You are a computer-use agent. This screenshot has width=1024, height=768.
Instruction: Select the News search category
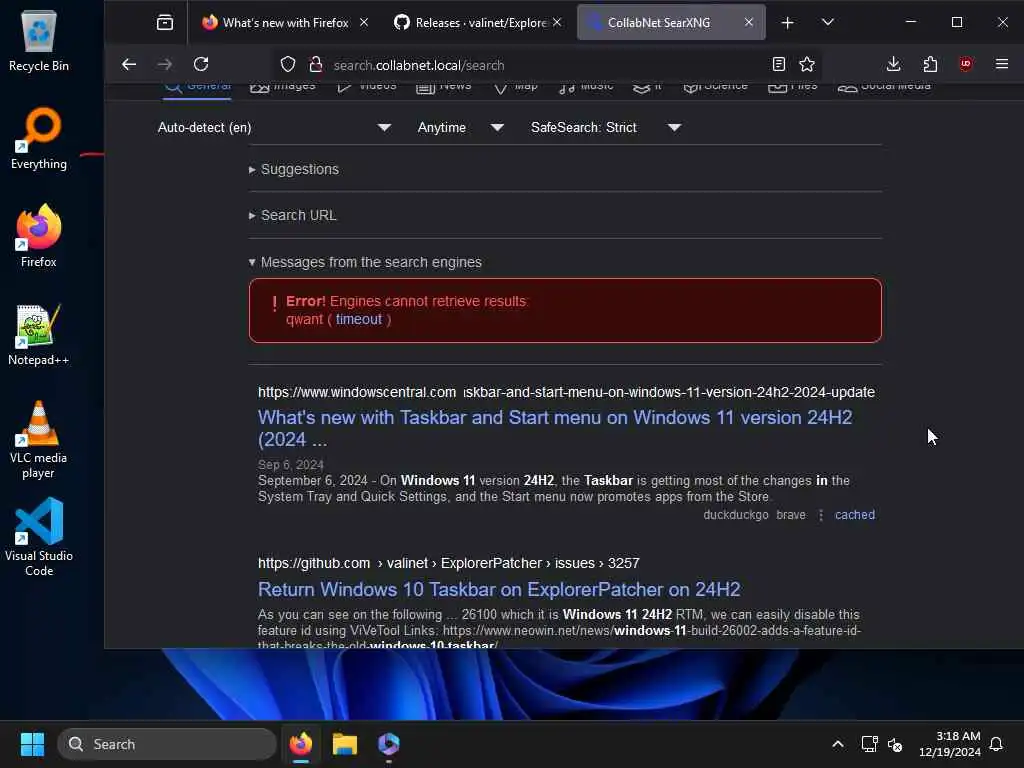click(x=443, y=88)
